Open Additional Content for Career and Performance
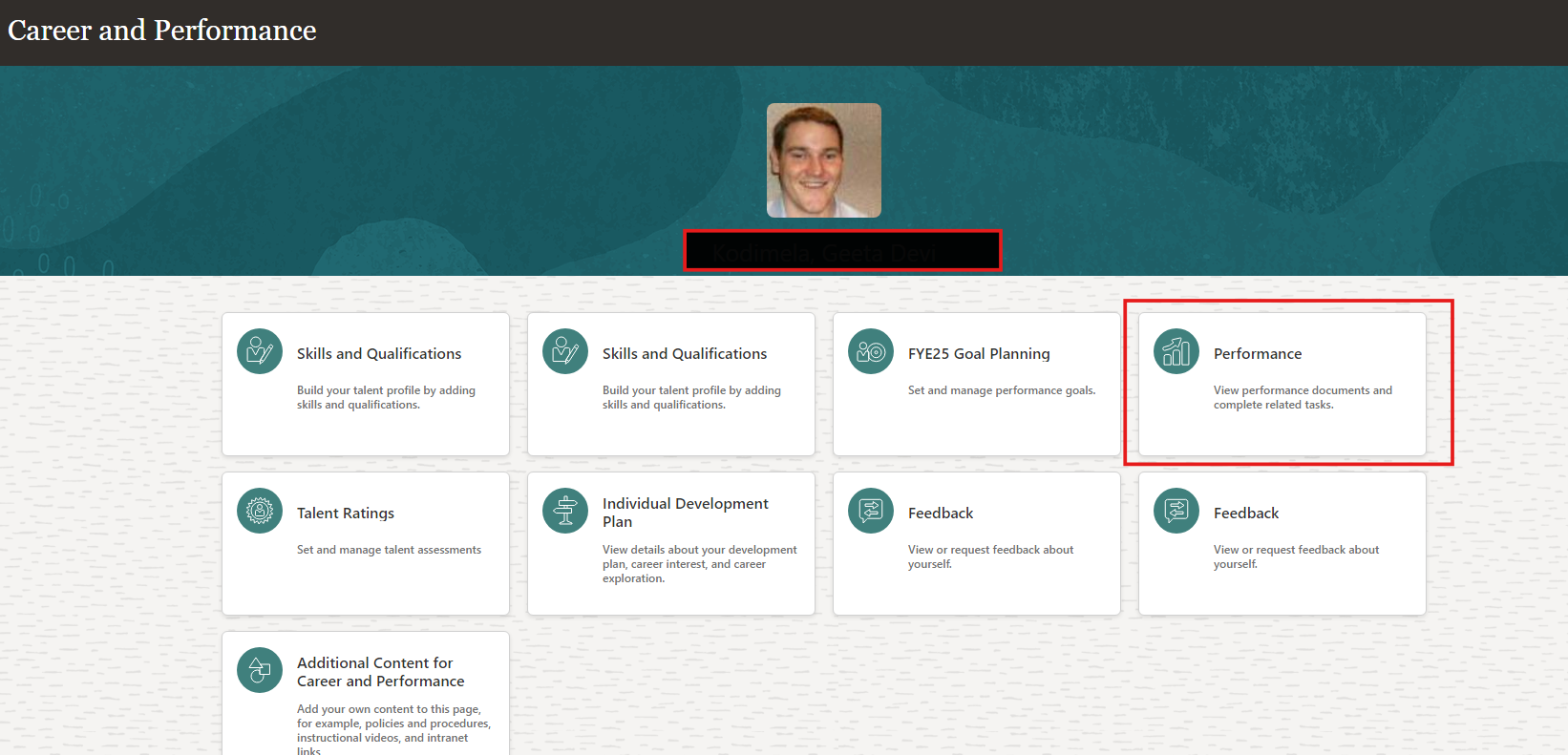The height and width of the screenshot is (755, 1568). 381,672
